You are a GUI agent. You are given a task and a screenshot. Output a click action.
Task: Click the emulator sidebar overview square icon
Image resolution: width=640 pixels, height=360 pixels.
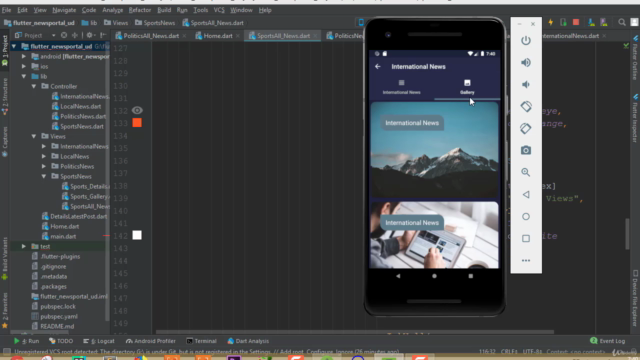526,238
